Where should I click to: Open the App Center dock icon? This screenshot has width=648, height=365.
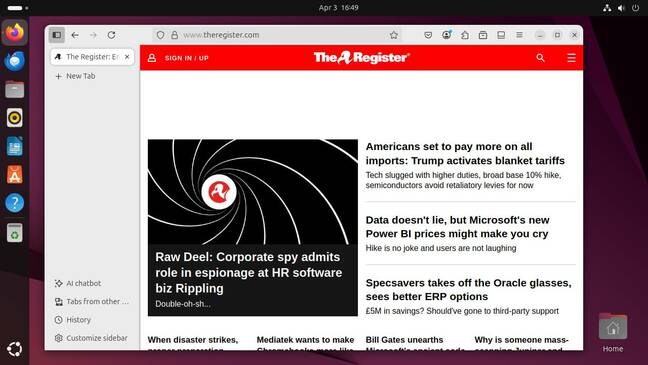click(15, 175)
